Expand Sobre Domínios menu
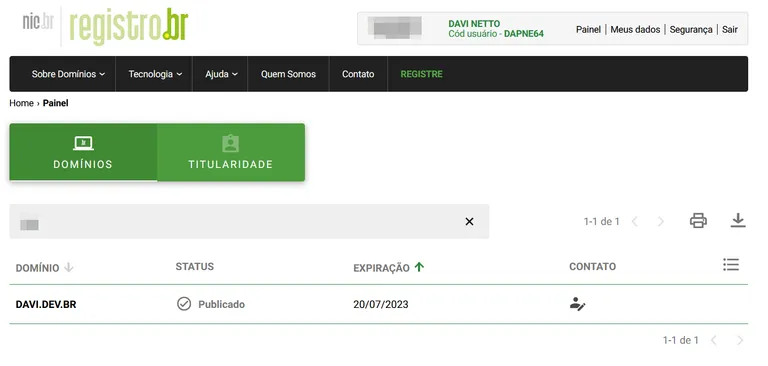This screenshot has height=366, width=768. (68, 74)
